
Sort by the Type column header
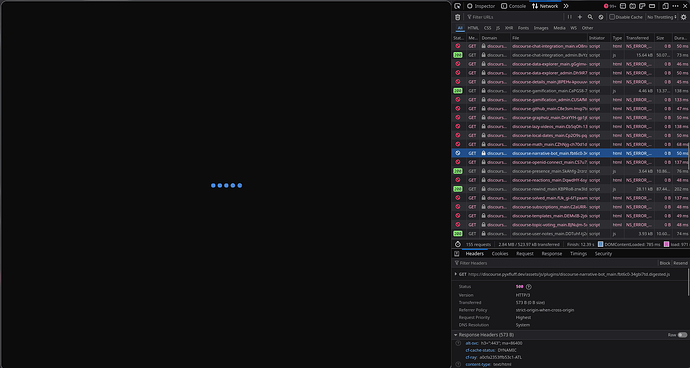pos(618,38)
